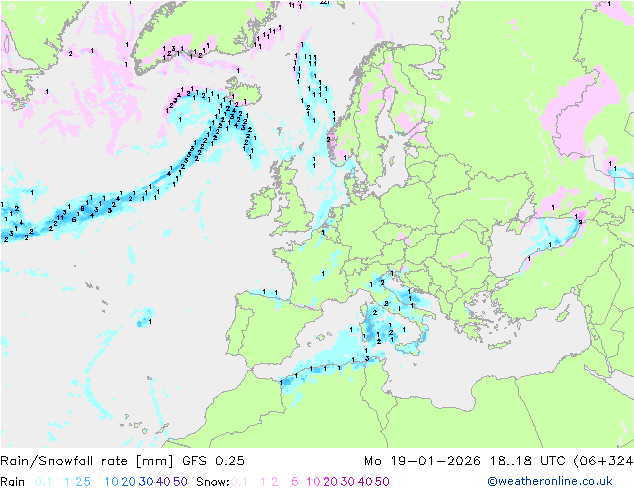Click the 'Rain/Snowfall rate [mm]' title text
Image resolution: width=634 pixels, height=490 pixels.
pos(87,461)
